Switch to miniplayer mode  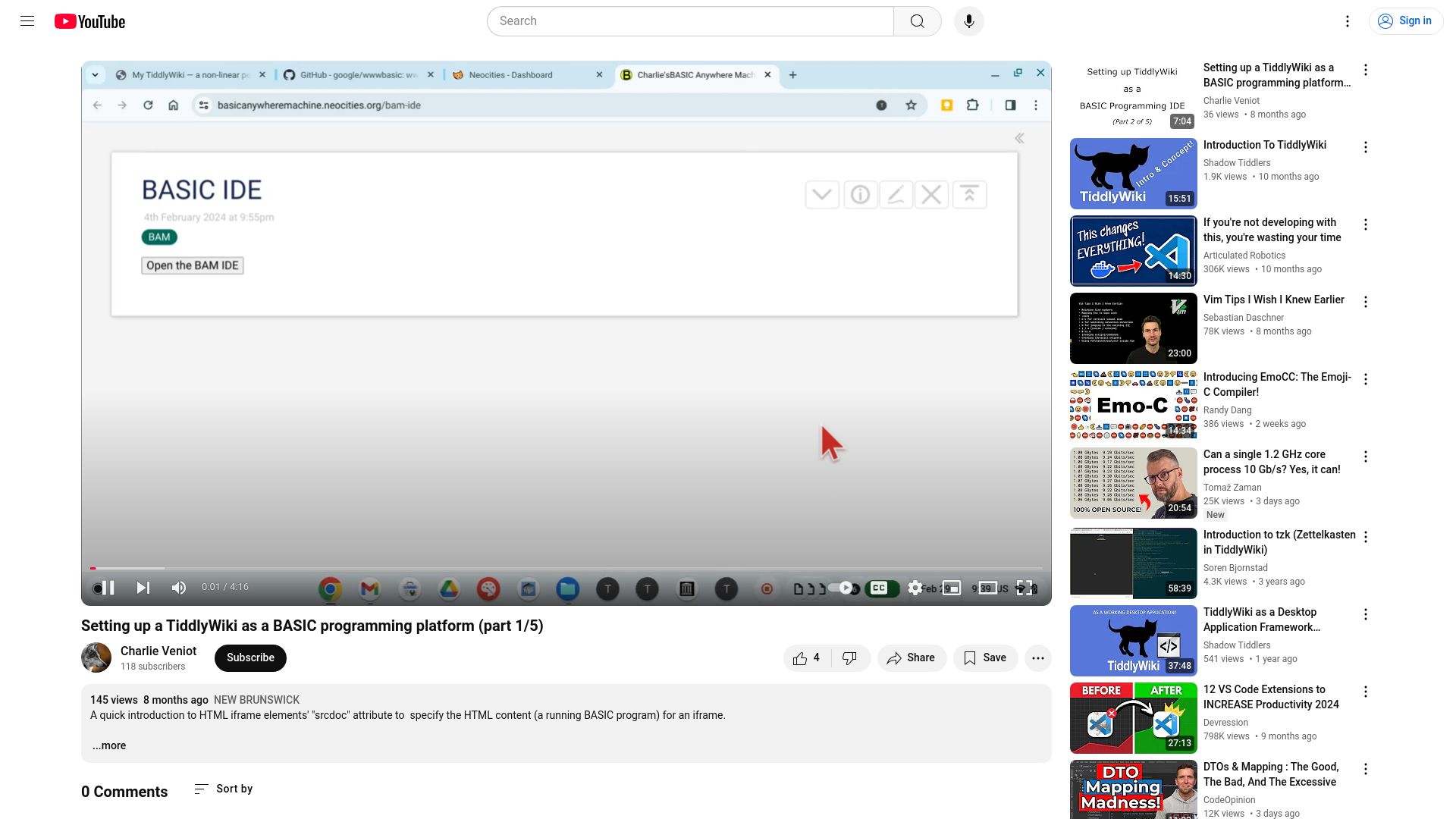(x=952, y=588)
